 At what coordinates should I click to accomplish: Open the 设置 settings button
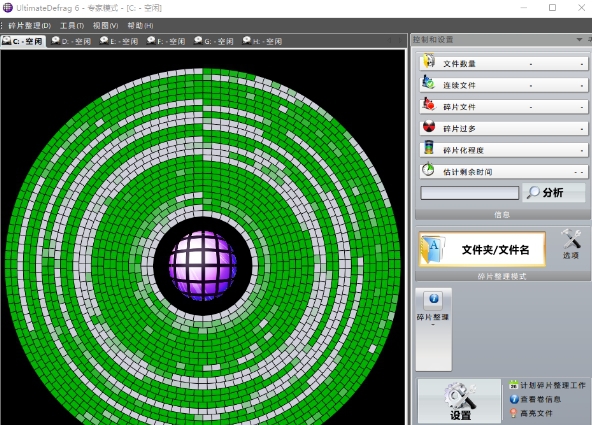pos(459,401)
